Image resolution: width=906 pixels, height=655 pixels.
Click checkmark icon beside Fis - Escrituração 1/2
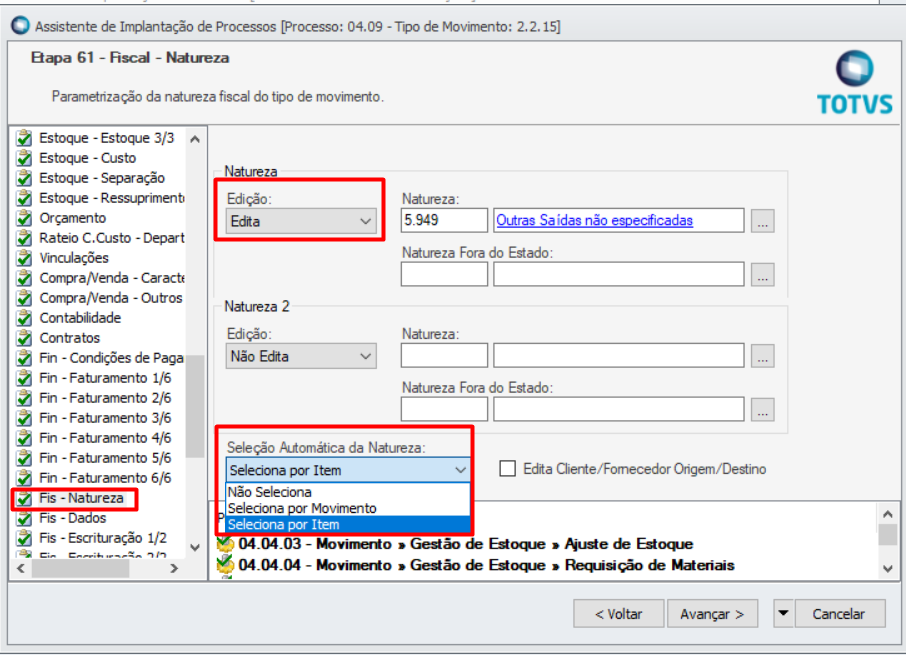(x=24, y=538)
